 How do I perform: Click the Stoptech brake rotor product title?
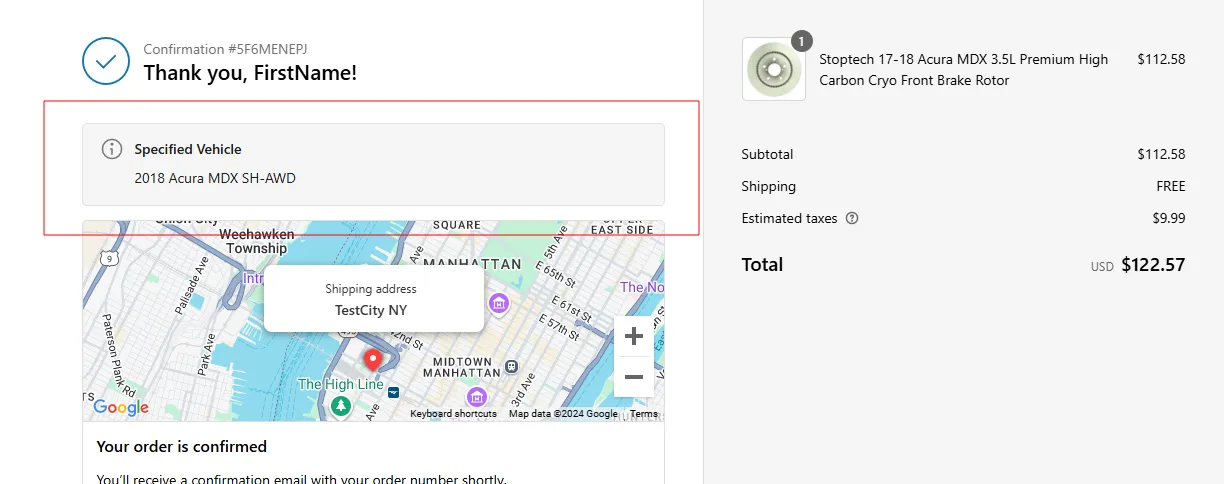[963, 70]
